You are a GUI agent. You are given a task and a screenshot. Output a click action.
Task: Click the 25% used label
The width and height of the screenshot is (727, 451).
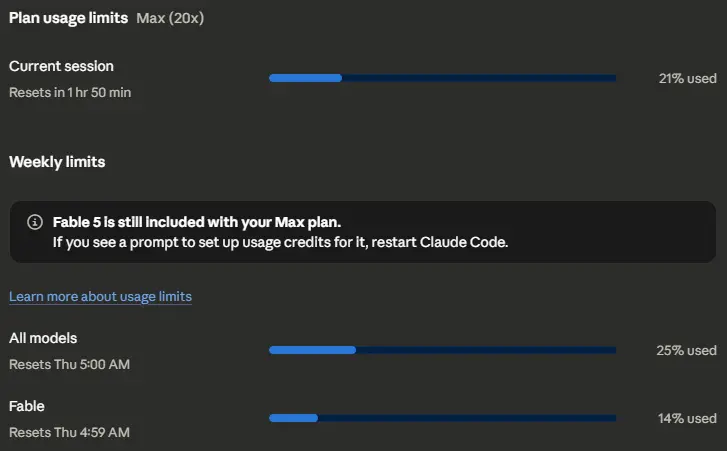click(x=686, y=350)
